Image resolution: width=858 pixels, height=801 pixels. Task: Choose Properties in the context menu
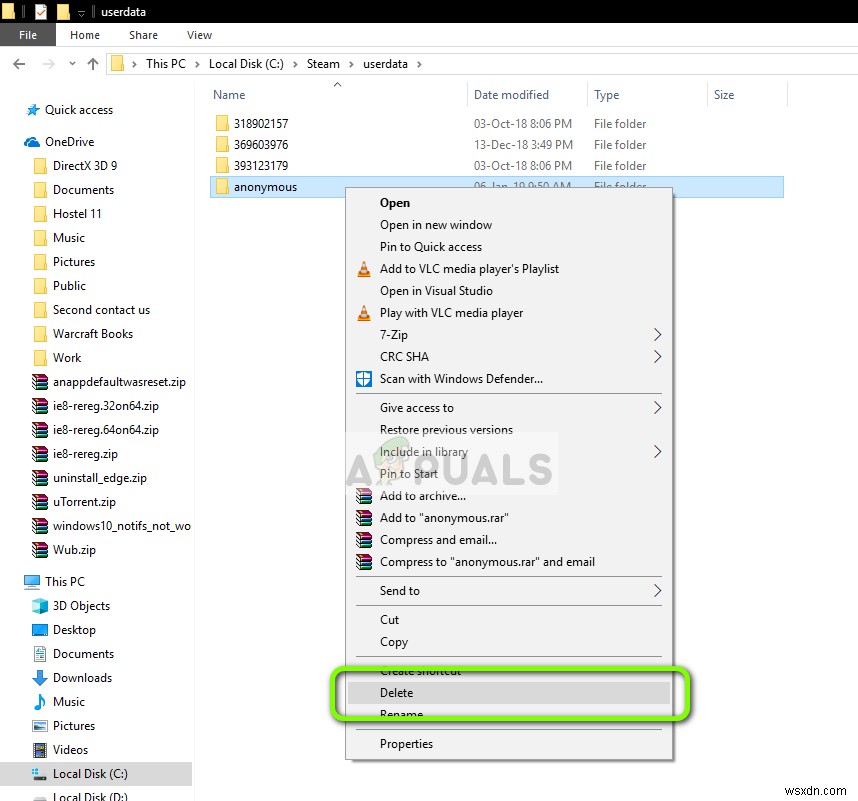click(508, 744)
